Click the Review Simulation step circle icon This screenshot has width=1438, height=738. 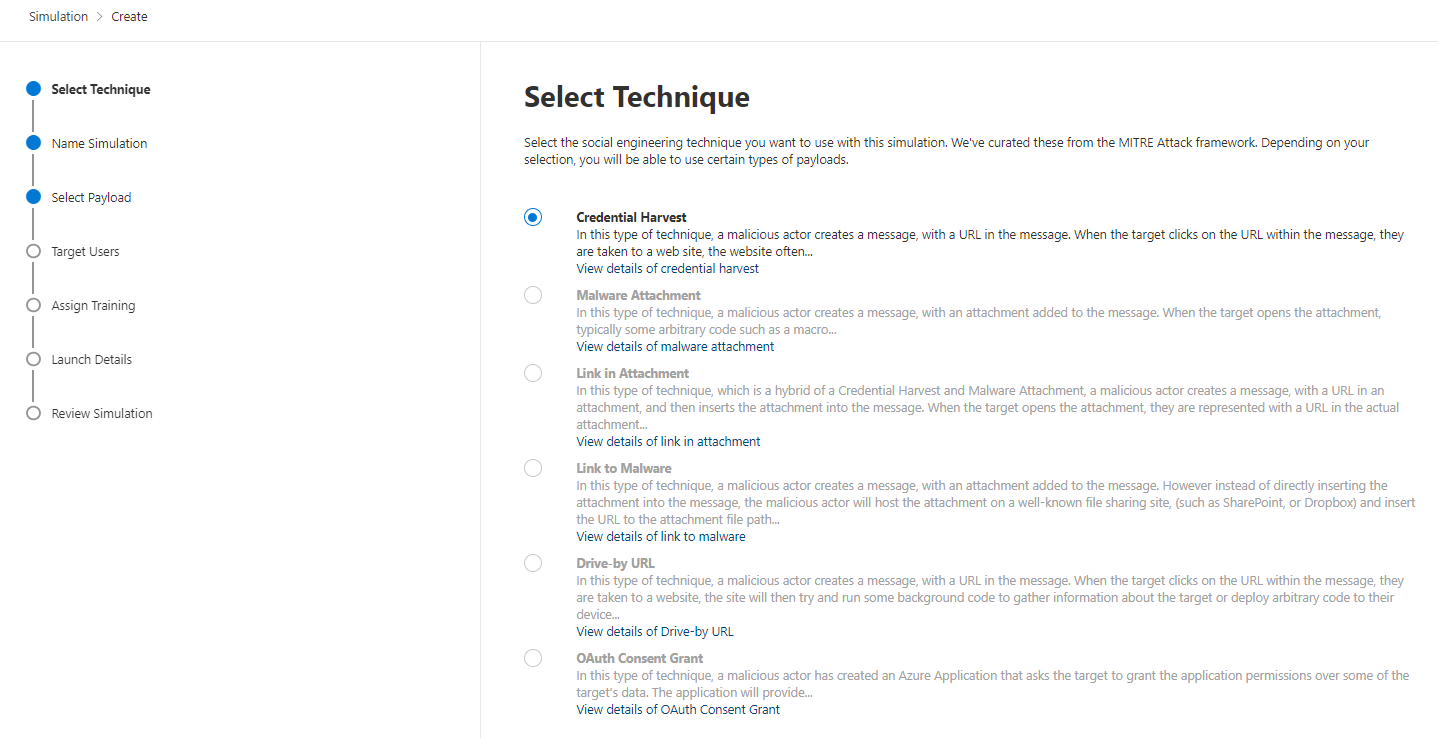click(x=33, y=413)
